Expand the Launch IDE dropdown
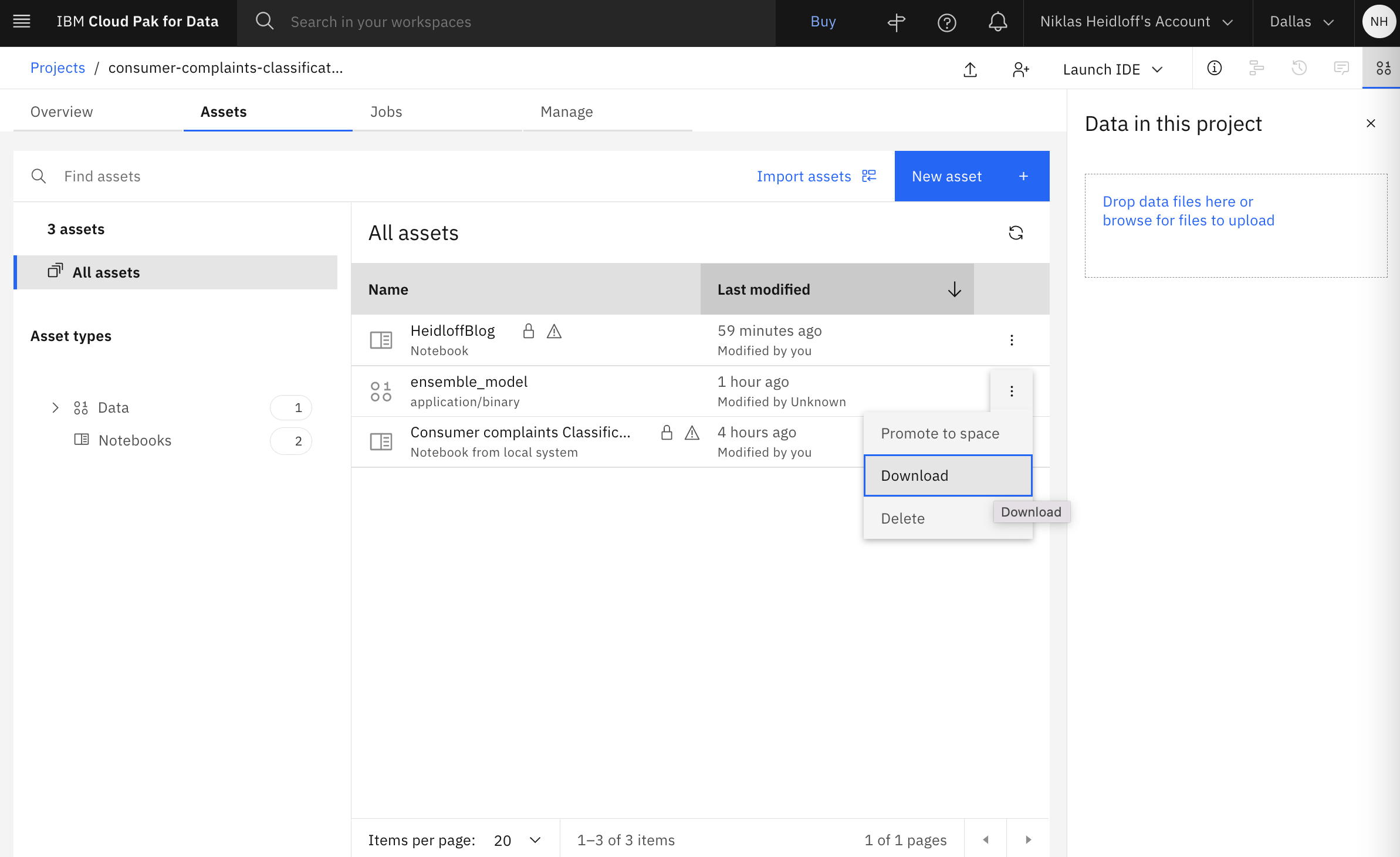 [x=1112, y=69]
